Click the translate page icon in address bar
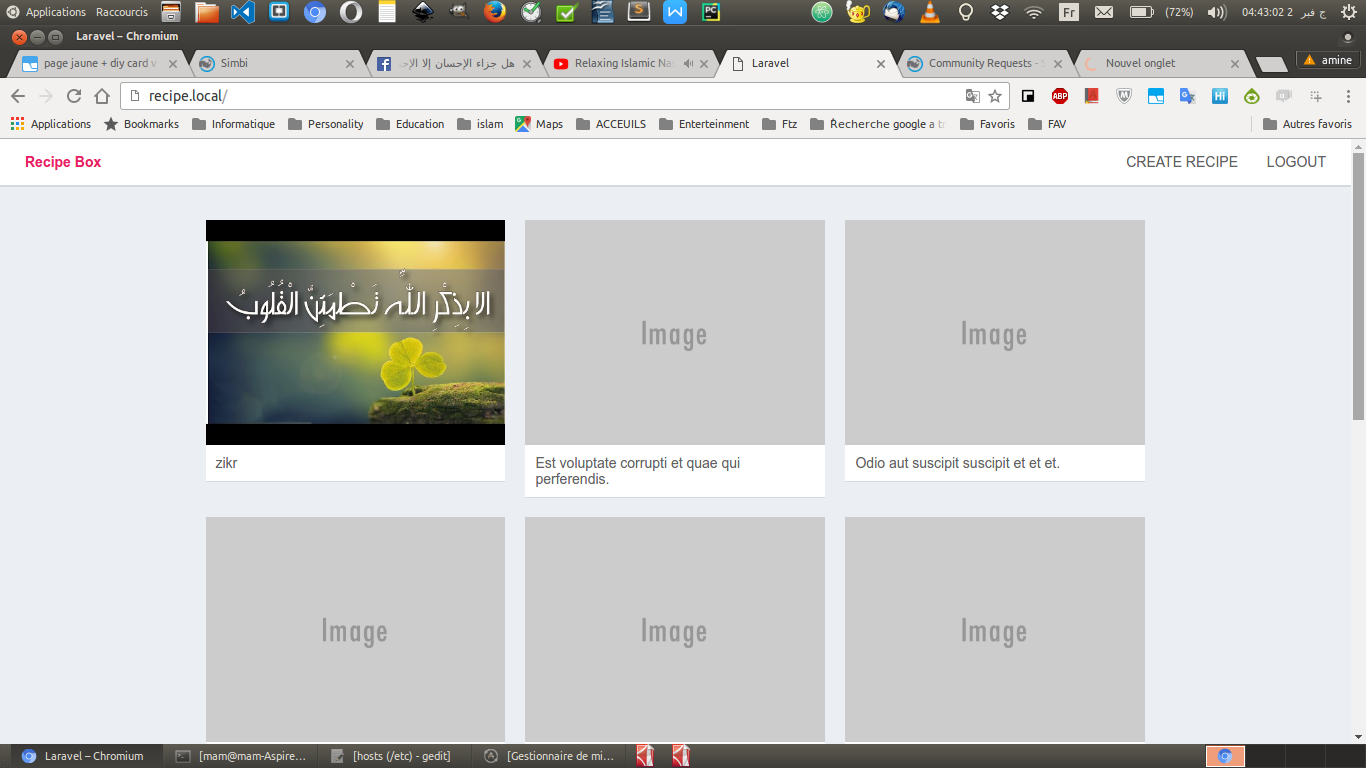Screen dimensions: 1366x768 972,96
